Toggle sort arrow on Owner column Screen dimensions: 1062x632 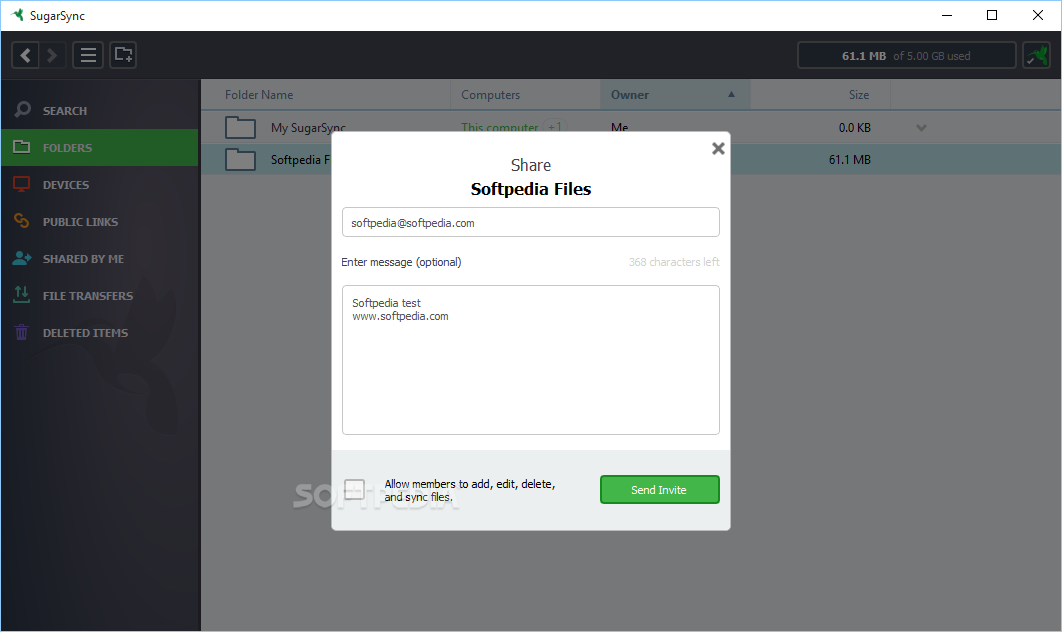coord(731,95)
